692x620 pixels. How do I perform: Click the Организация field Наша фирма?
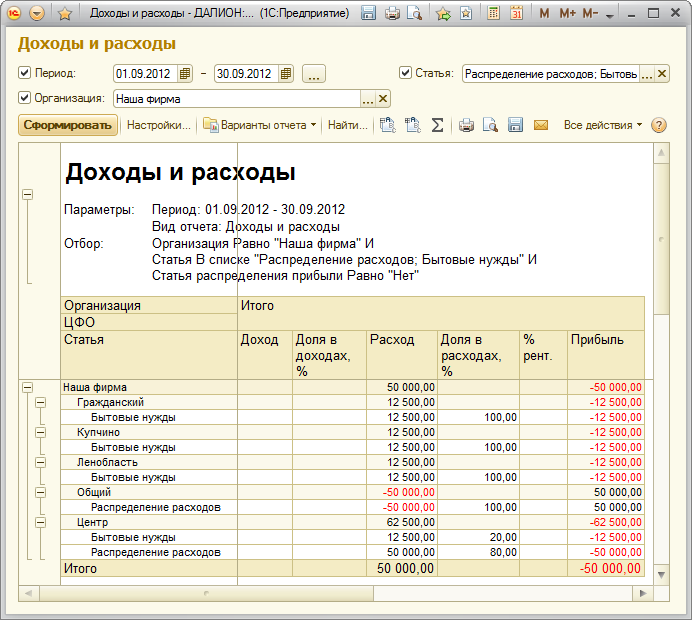point(237,99)
